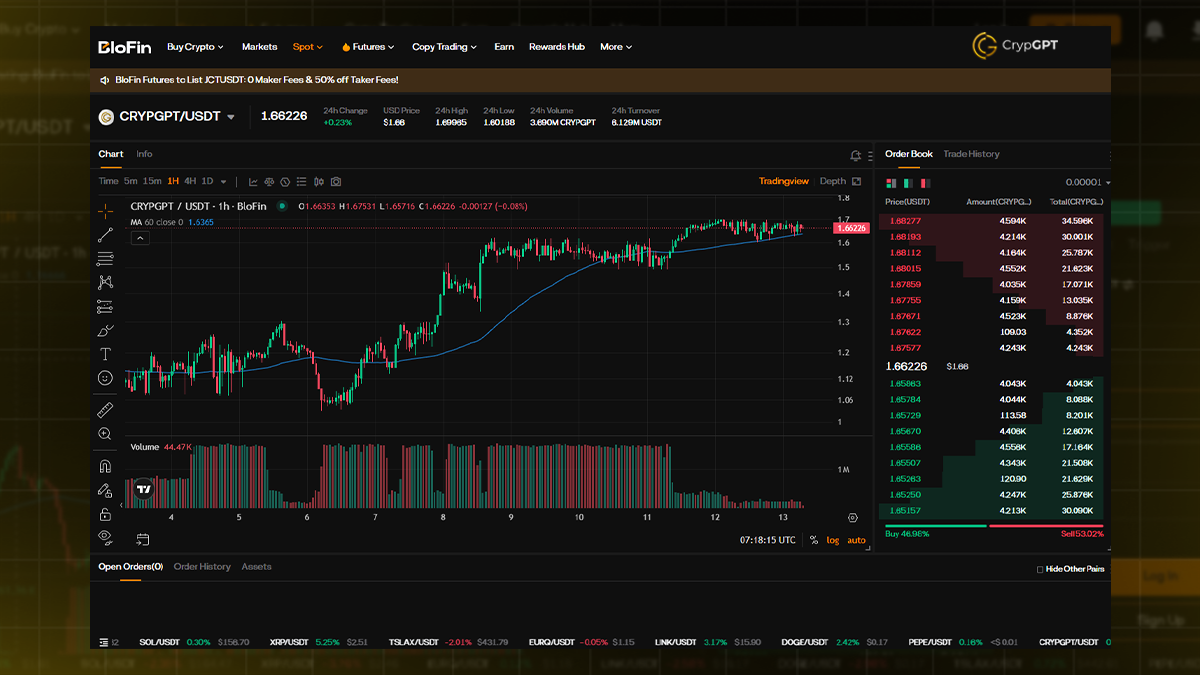Expand the extra timeframe dropdown arrow
This screenshot has height=675, width=1200.
(222, 181)
